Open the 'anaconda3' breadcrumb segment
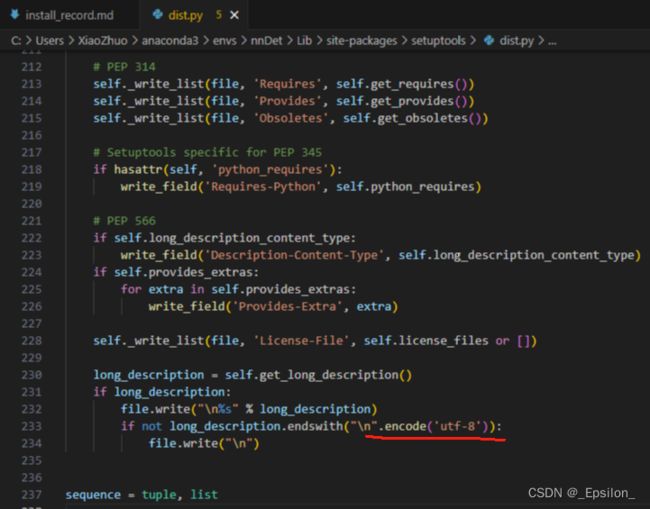Image resolution: width=650 pixels, height=509 pixels. point(170,41)
